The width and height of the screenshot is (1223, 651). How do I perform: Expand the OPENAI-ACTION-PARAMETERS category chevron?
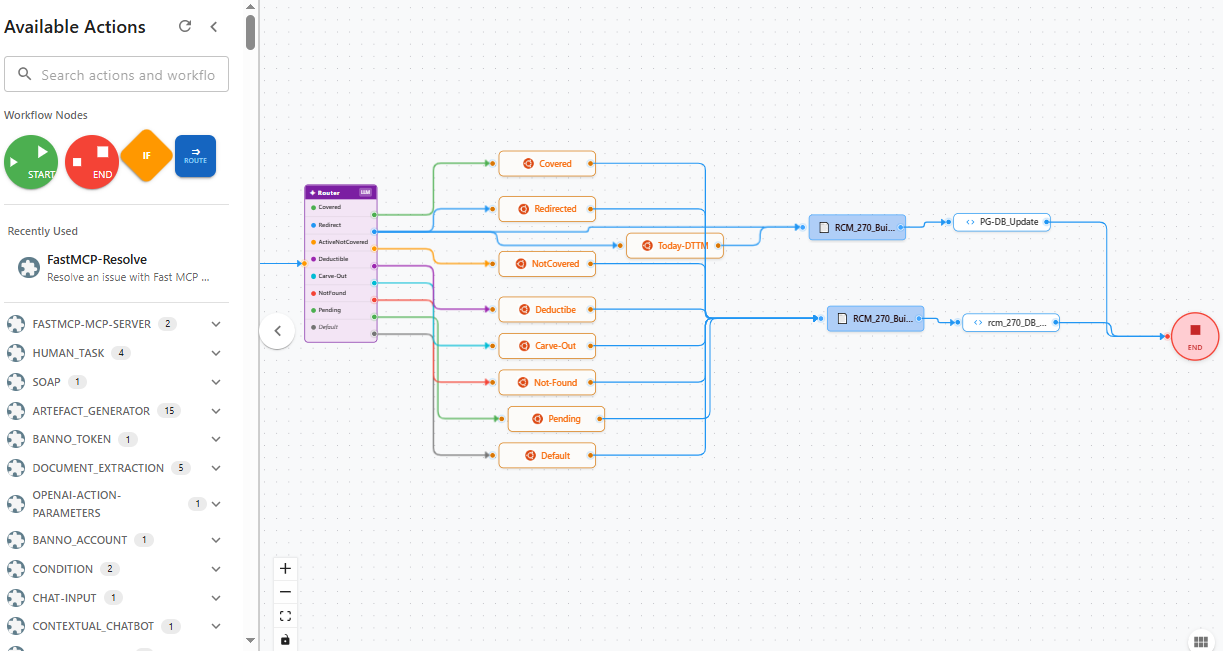click(216, 504)
